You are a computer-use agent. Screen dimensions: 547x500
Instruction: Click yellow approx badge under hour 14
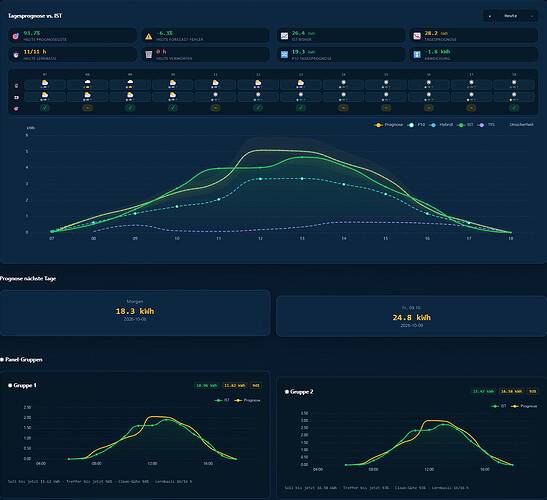tap(343, 108)
